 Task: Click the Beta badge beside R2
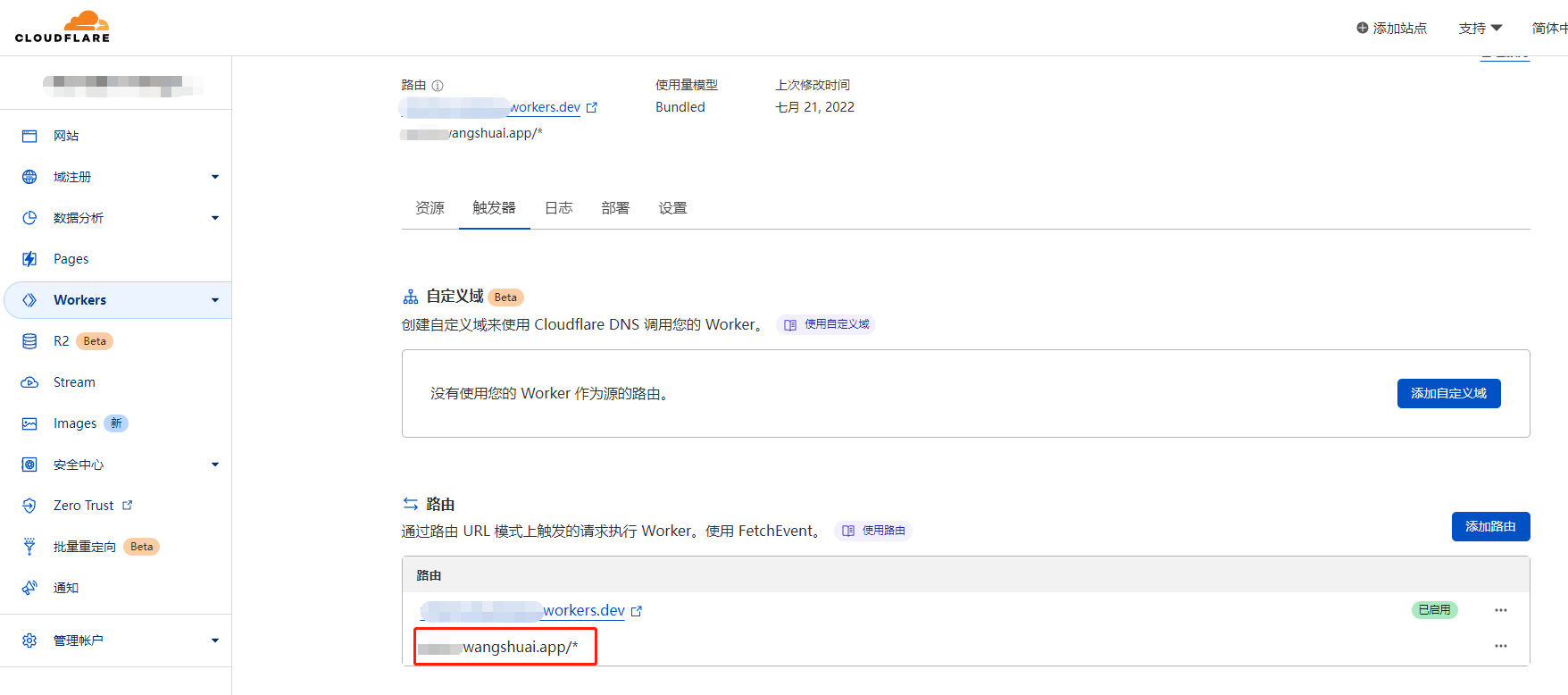click(x=95, y=341)
